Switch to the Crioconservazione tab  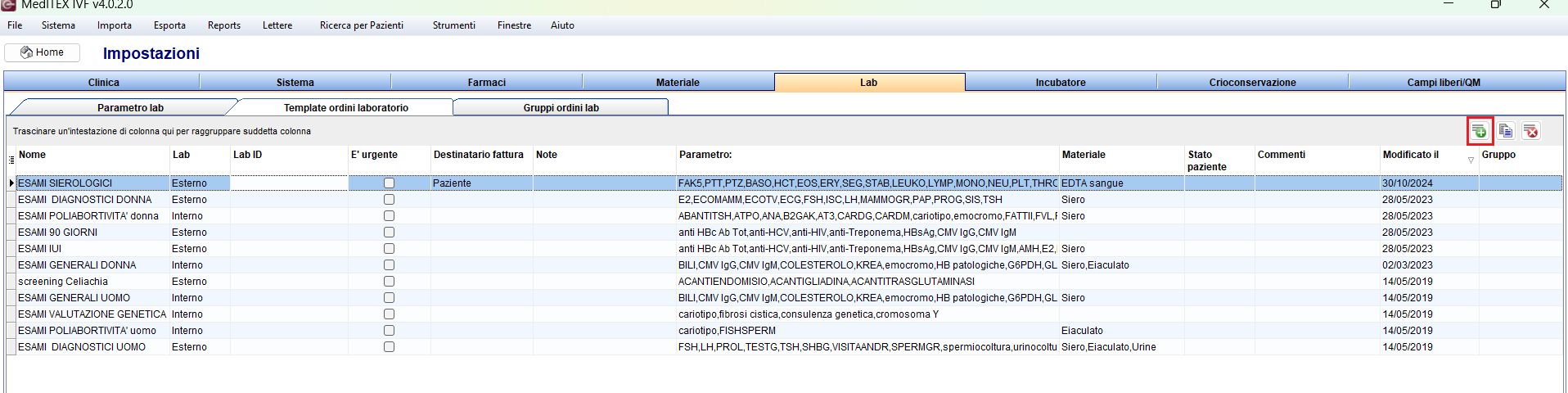tap(1252, 83)
